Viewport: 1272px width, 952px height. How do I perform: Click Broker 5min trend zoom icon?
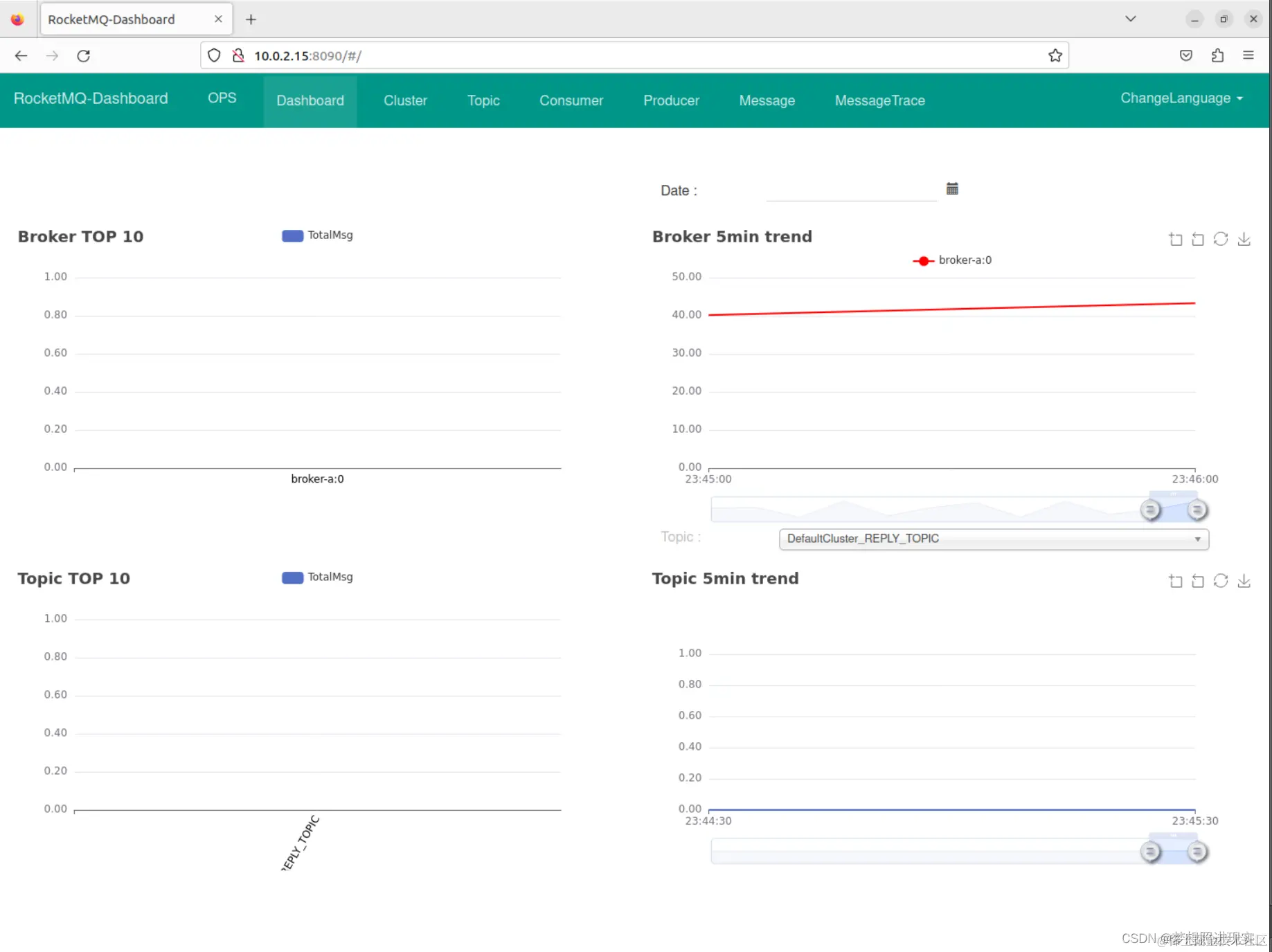point(1175,240)
